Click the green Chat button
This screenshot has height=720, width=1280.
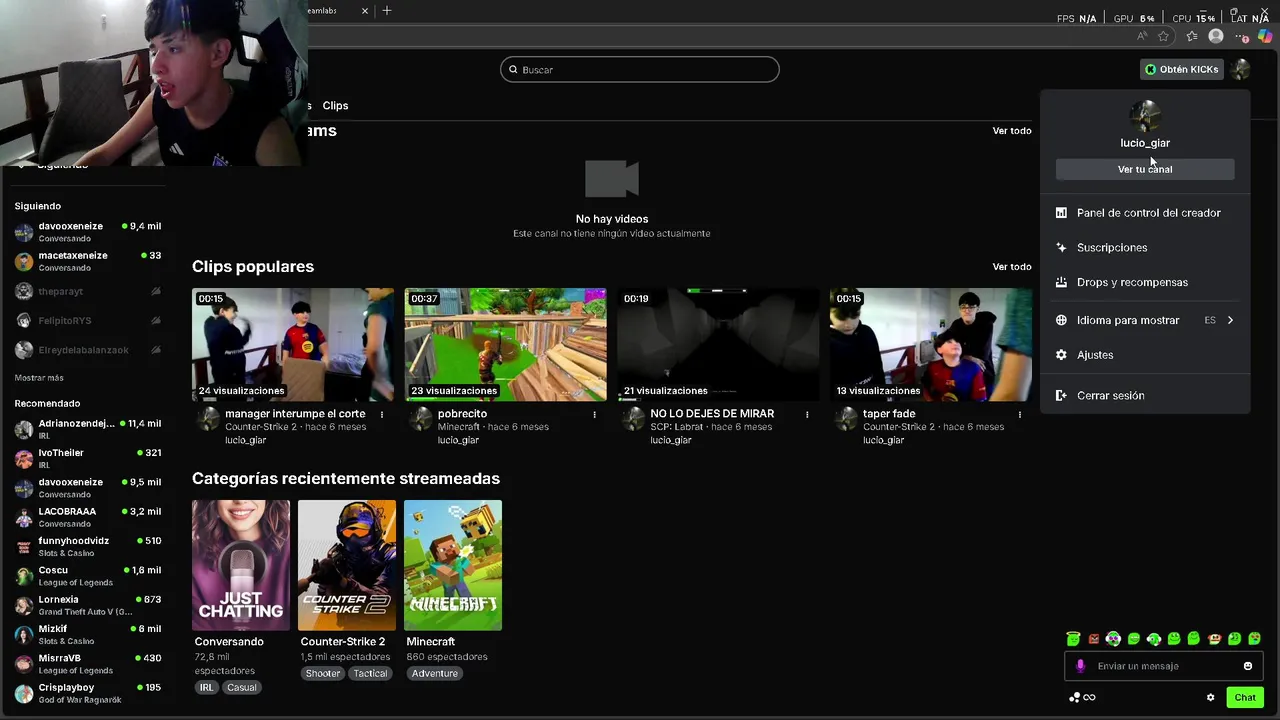(1245, 697)
